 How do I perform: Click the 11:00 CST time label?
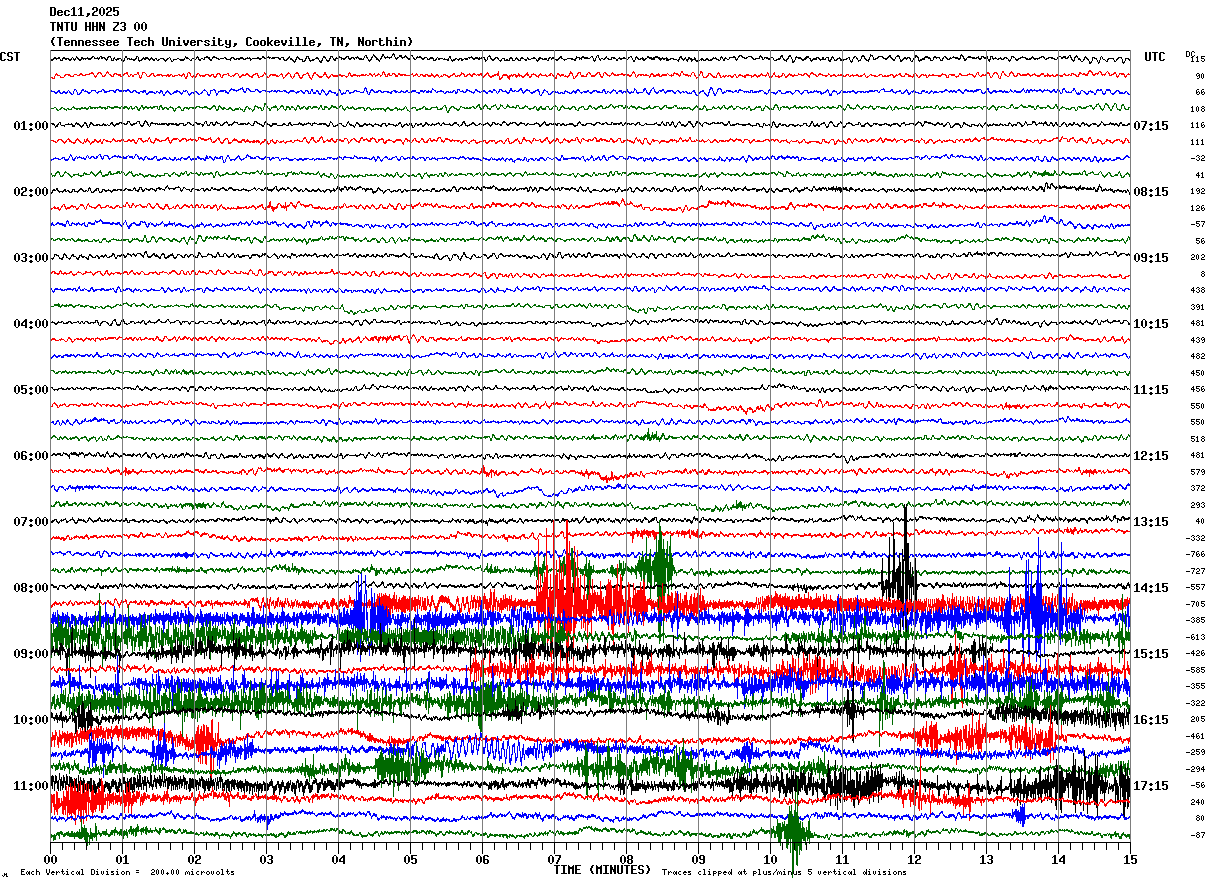[31, 786]
